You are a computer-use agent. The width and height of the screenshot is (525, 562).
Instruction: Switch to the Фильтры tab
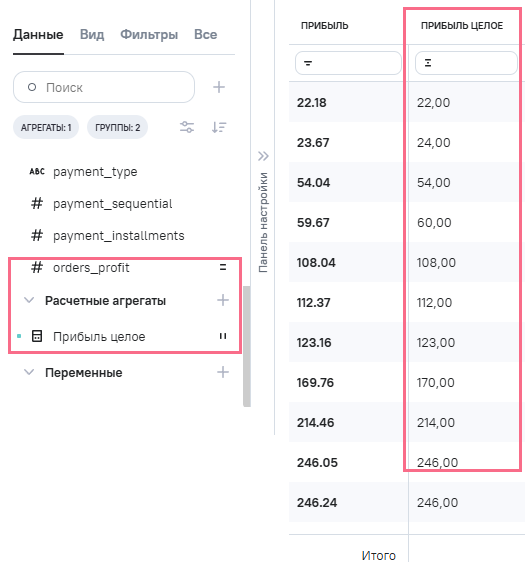point(149,34)
